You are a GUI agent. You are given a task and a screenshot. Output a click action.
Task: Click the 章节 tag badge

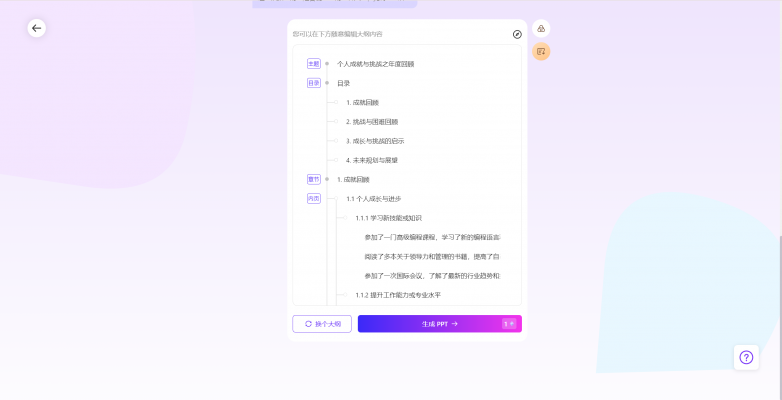tap(314, 180)
